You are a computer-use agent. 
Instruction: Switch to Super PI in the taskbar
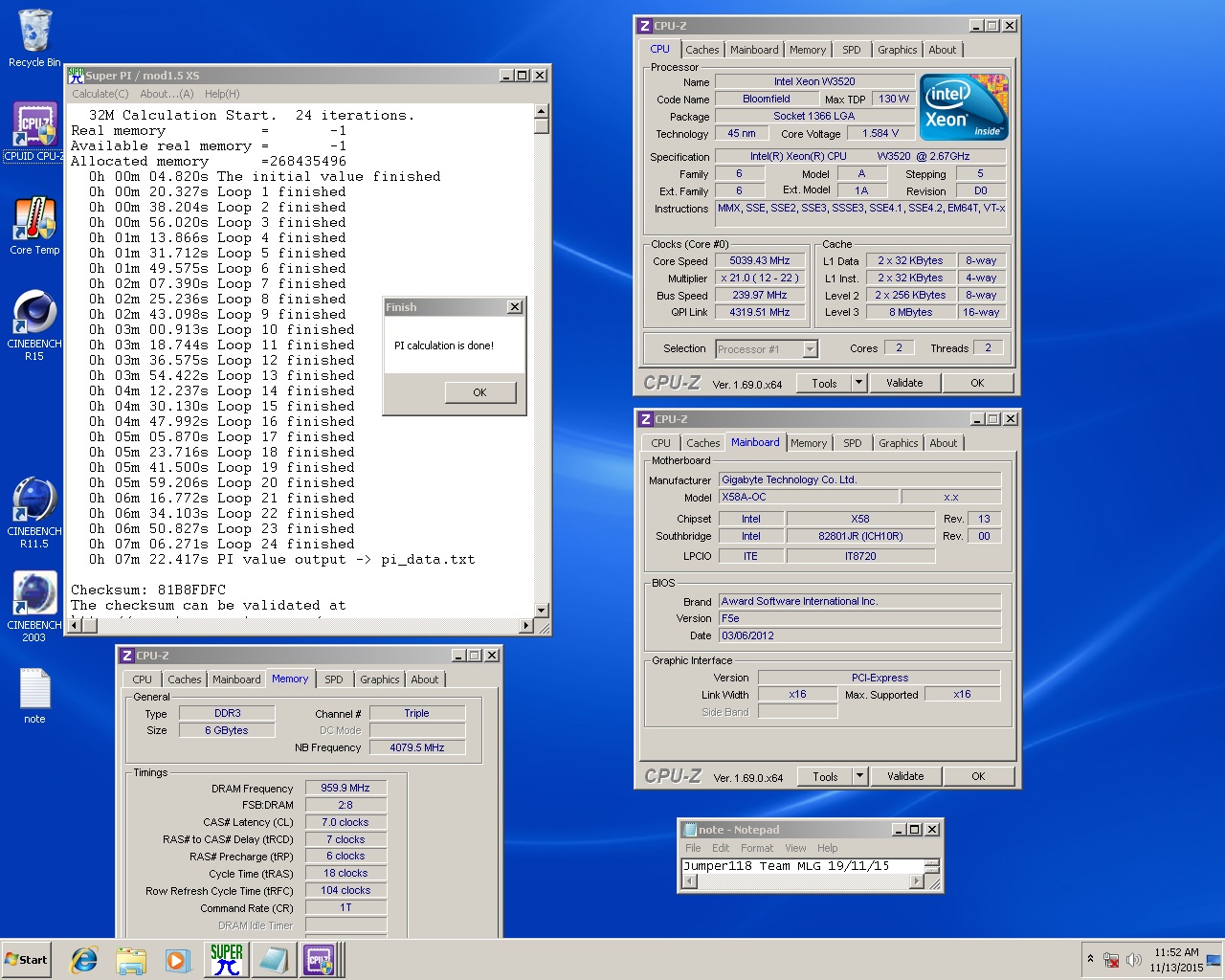coord(227,960)
